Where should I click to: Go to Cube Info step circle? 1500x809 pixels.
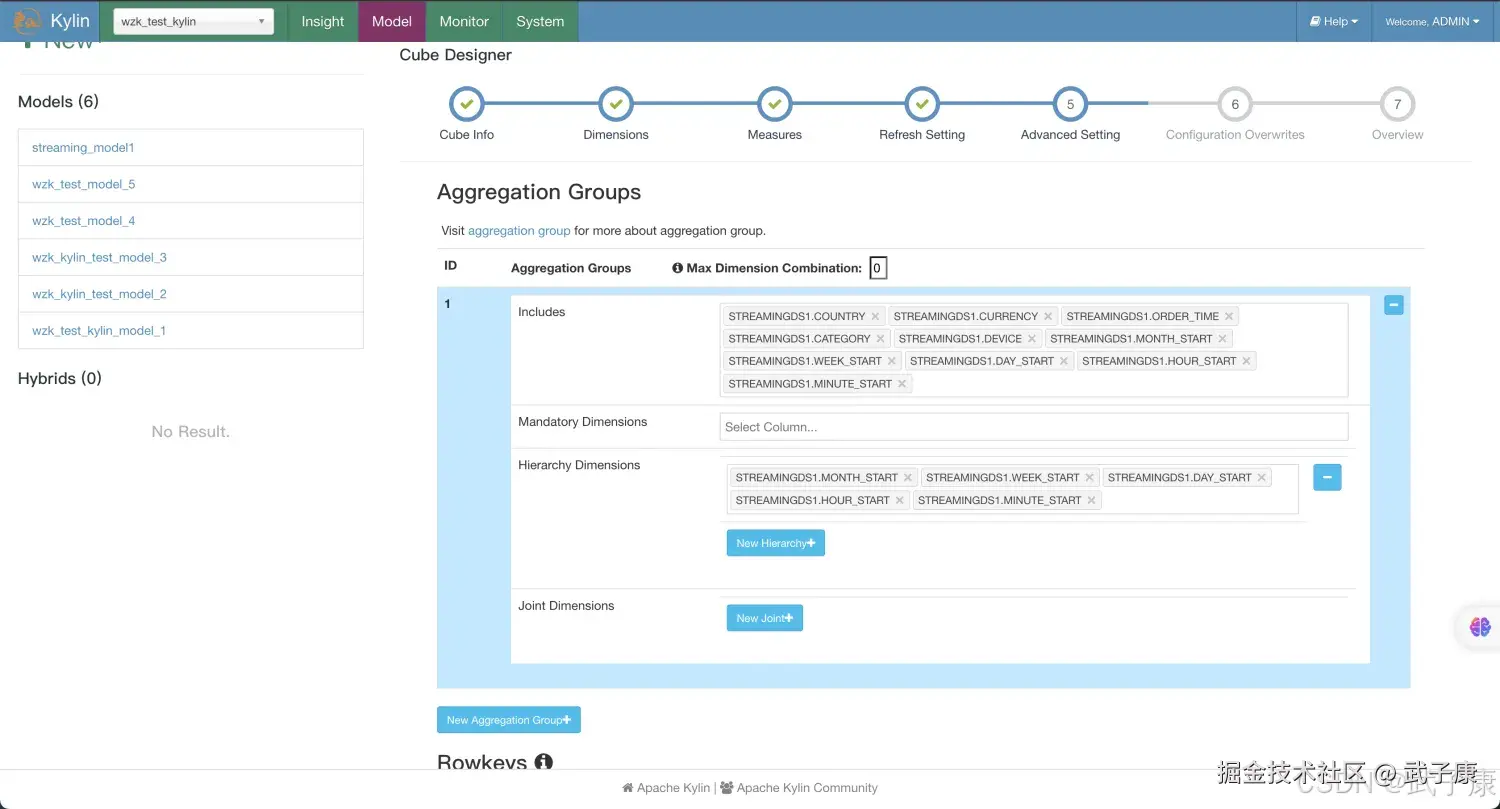pos(467,104)
